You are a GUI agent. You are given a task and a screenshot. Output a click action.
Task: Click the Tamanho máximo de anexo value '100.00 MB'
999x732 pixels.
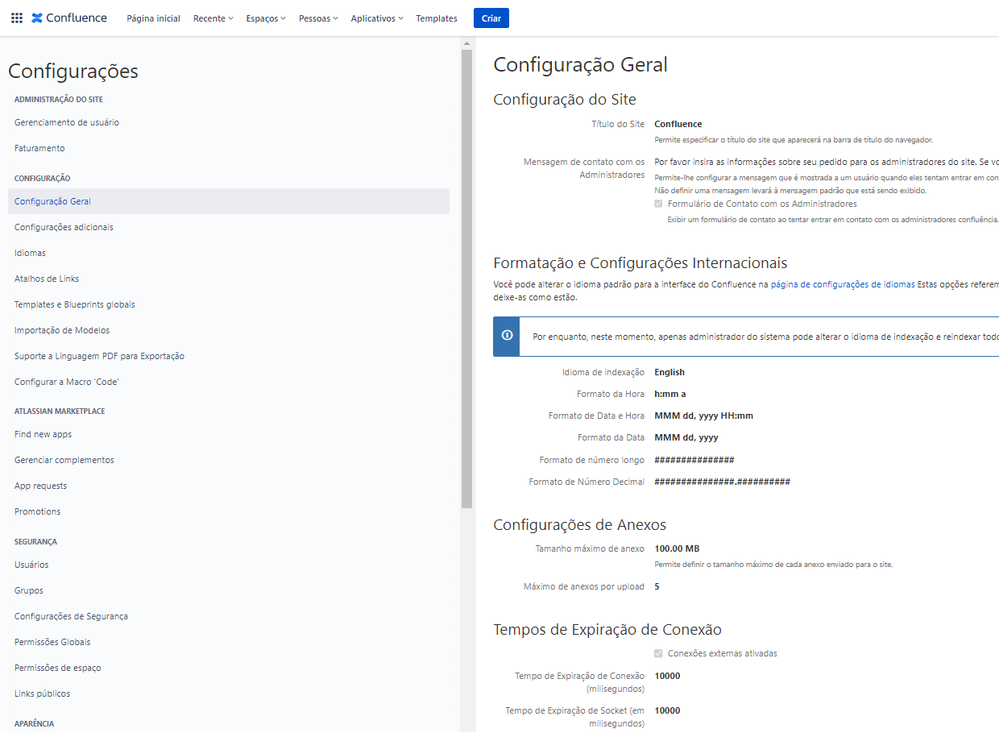pyautogui.click(x=677, y=549)
